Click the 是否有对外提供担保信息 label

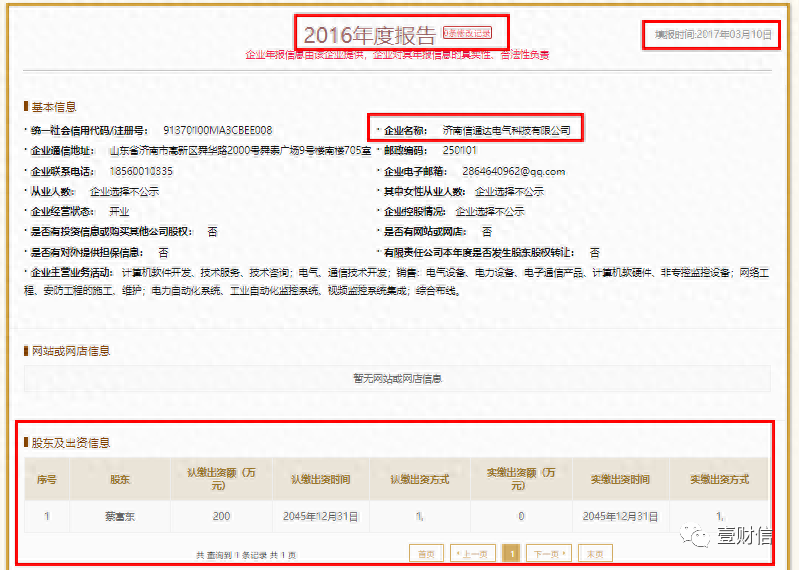pos(86,252)
